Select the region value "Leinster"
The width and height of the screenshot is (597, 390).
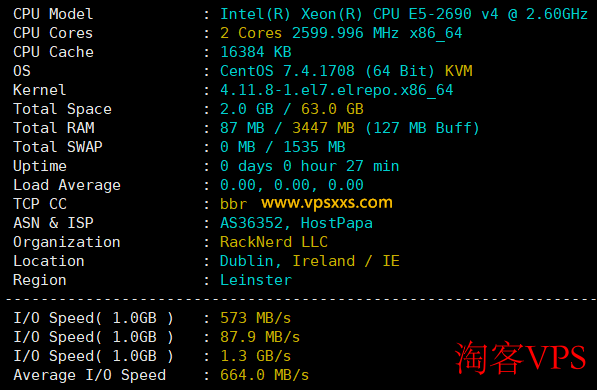[x=256, y=280]
